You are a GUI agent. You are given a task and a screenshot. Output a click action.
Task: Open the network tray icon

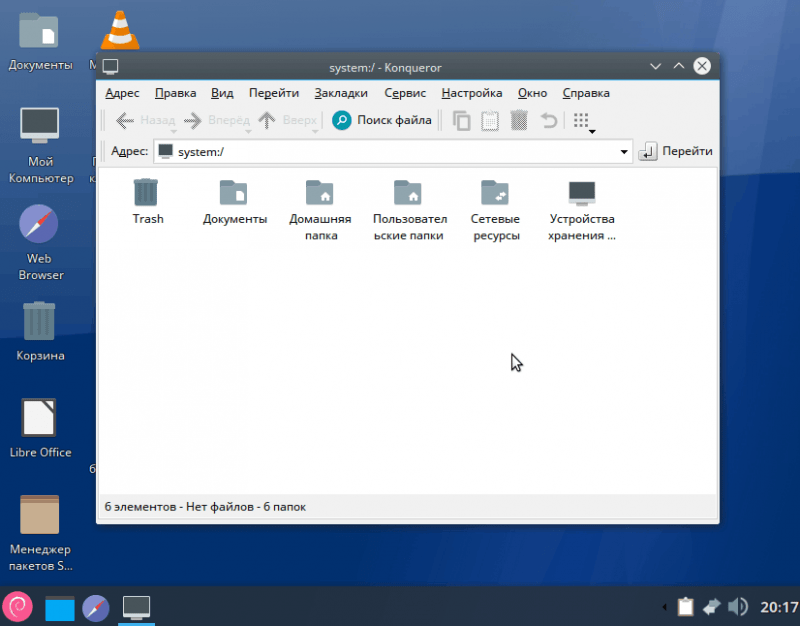pos(712,607)
